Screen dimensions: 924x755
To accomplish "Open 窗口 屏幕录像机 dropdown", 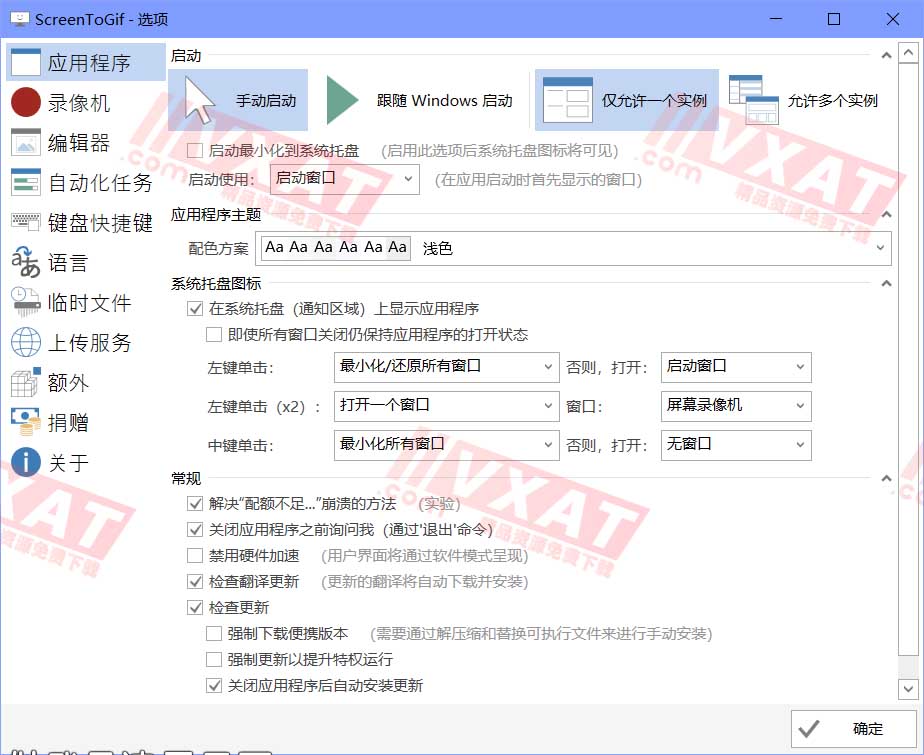I will click(x=736, y=406).
